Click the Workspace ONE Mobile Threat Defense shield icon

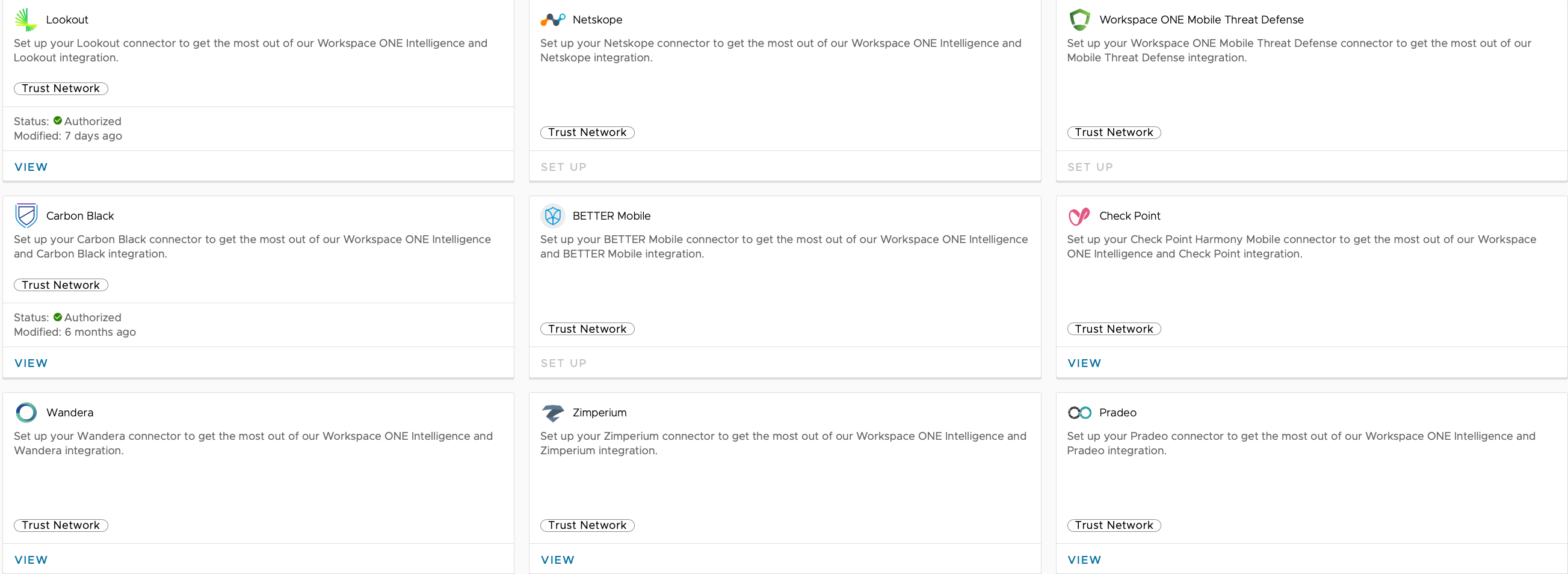[1079, 19]
